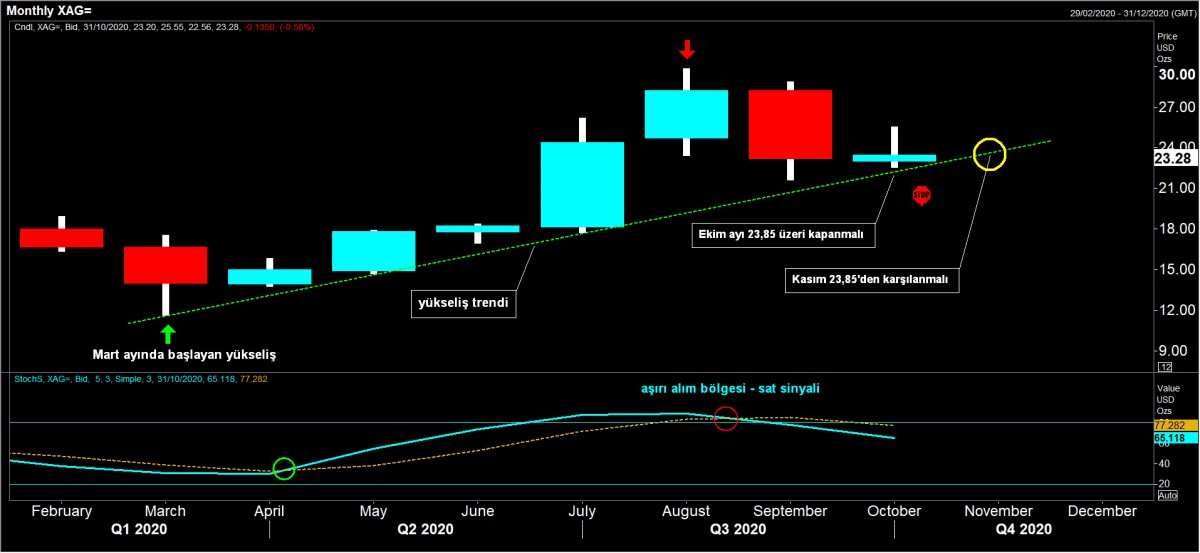Select 'Kasım 23,85'den karşılanmalı' label
The image size is (1200, 553).
coord(872,279)
